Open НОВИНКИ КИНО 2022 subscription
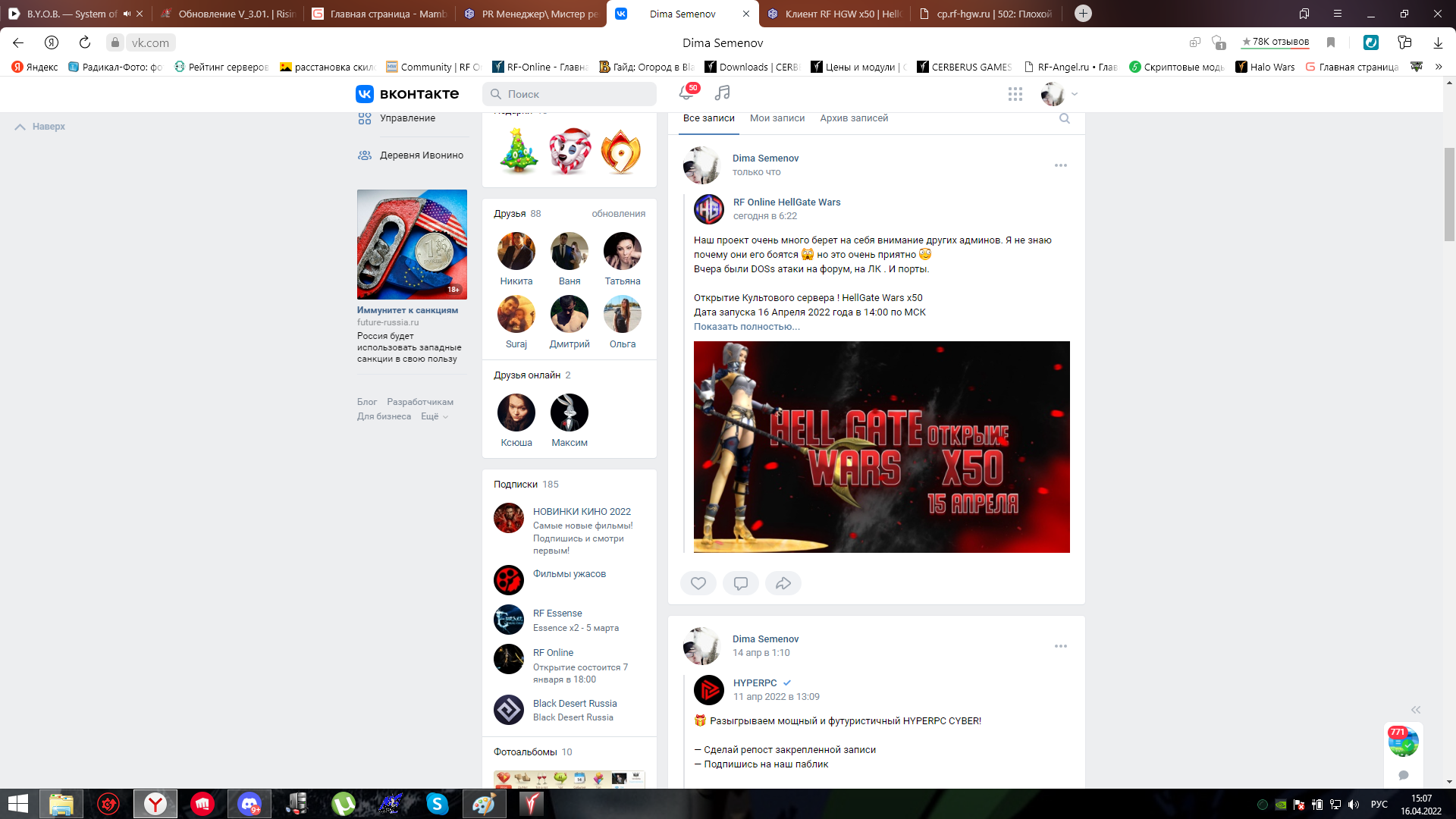The height and width of the screenshot is (819, 1456). click(x=582, y=512)
